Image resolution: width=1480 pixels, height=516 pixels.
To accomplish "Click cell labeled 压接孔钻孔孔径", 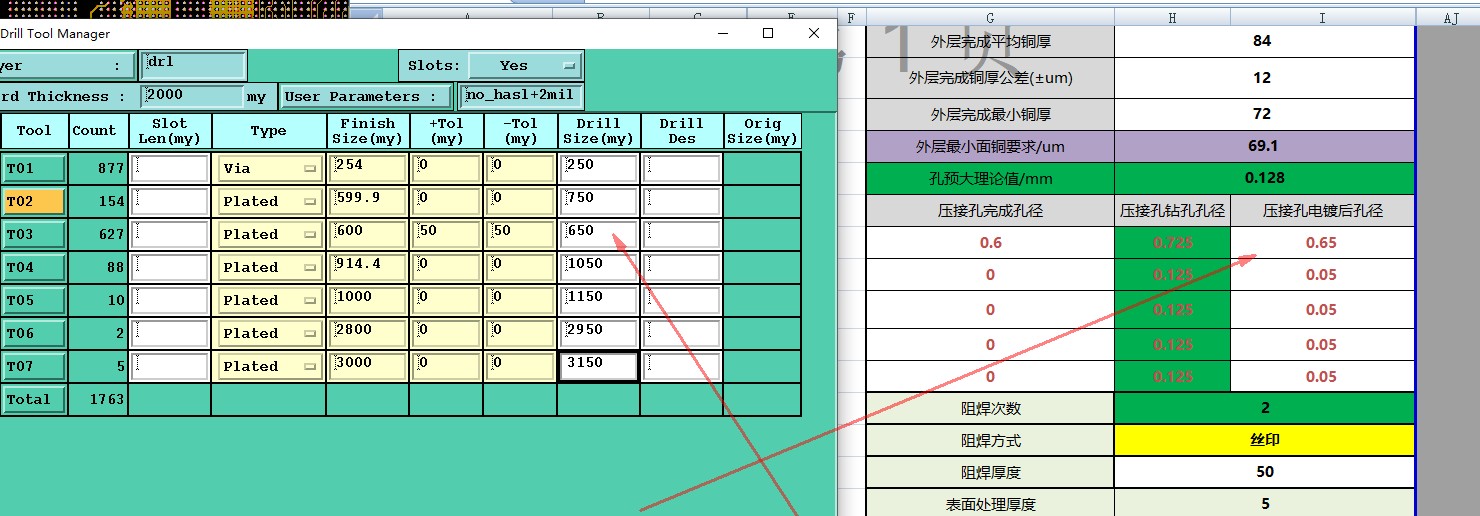I will [x=1172, y=211].
